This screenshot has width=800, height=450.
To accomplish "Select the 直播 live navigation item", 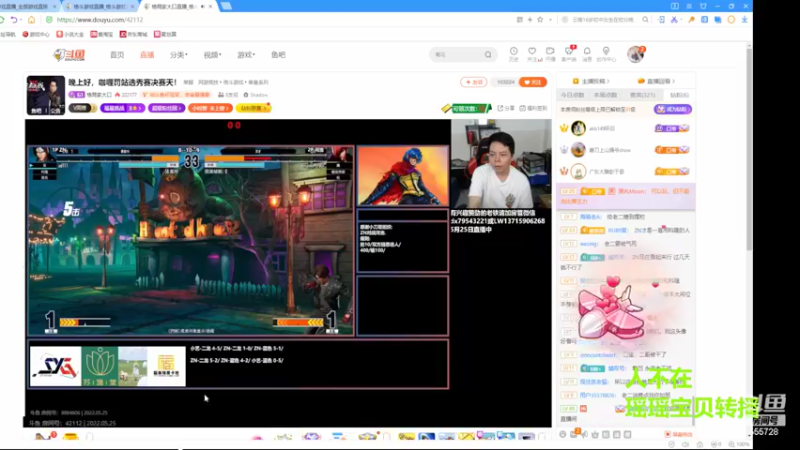I will (147, 55).
